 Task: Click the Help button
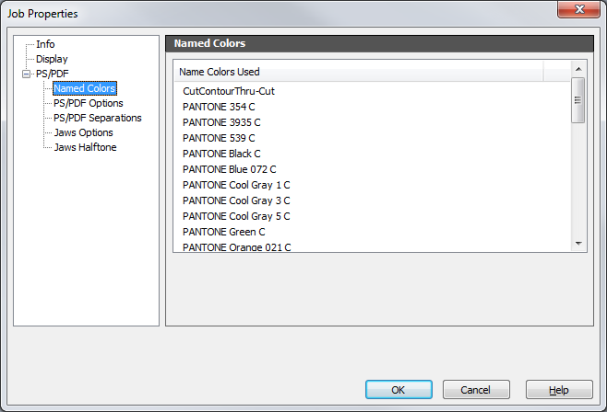[559, 390]
